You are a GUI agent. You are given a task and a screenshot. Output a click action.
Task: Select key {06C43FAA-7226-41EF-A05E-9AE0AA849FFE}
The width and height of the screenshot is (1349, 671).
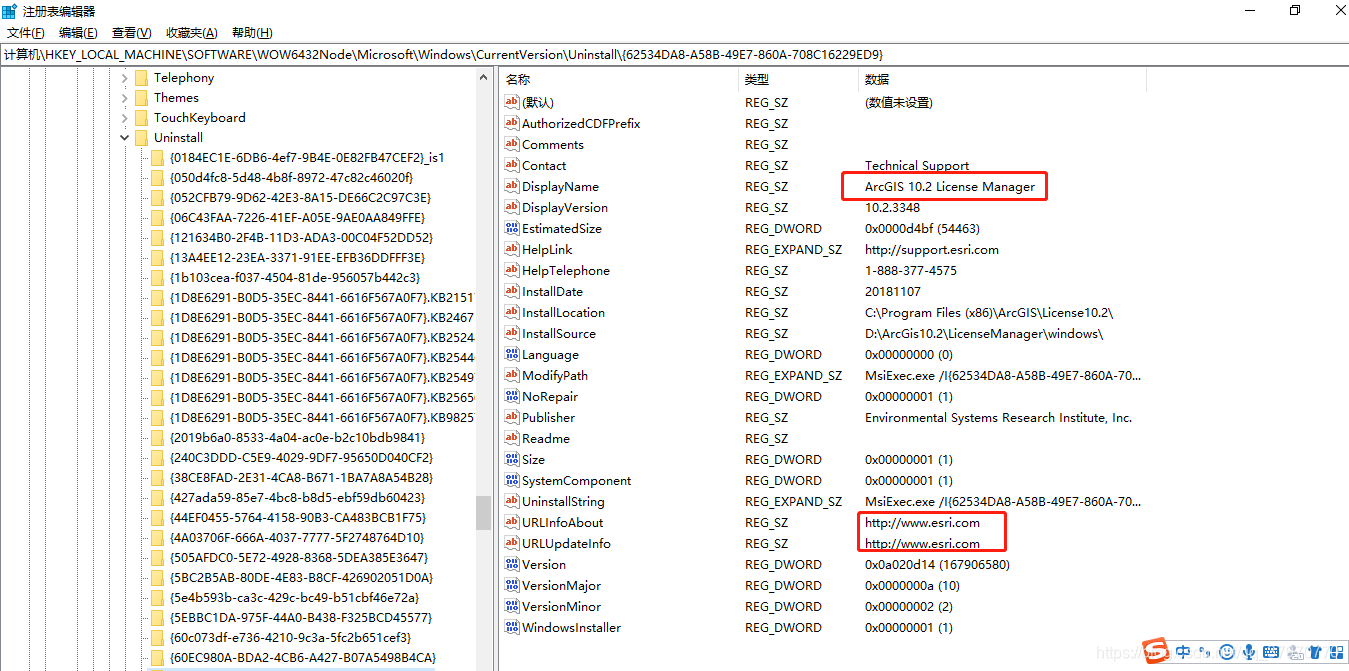(x=297, y=218)
